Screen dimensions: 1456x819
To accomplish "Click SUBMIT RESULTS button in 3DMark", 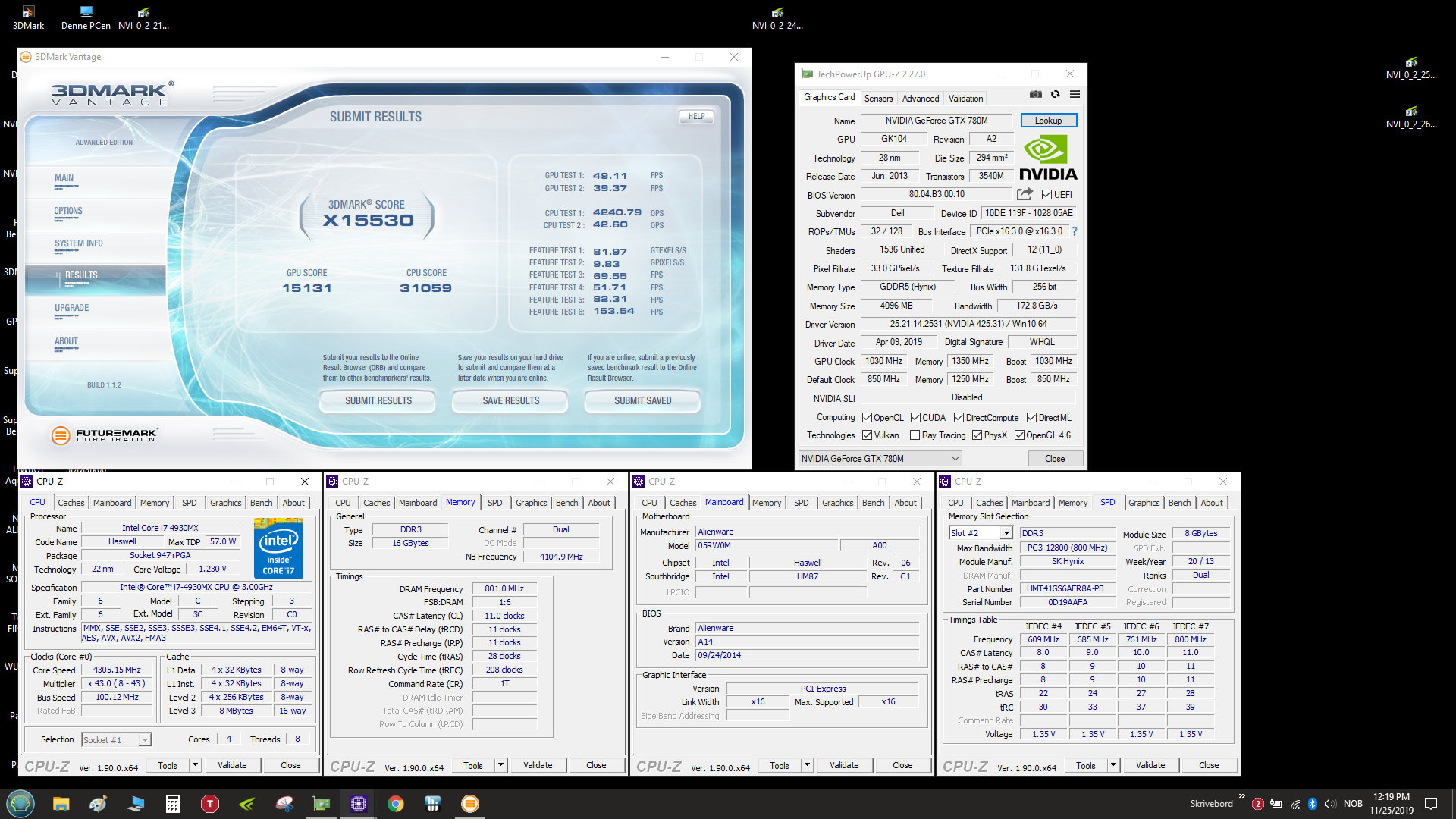I will (x=378, y=400).
